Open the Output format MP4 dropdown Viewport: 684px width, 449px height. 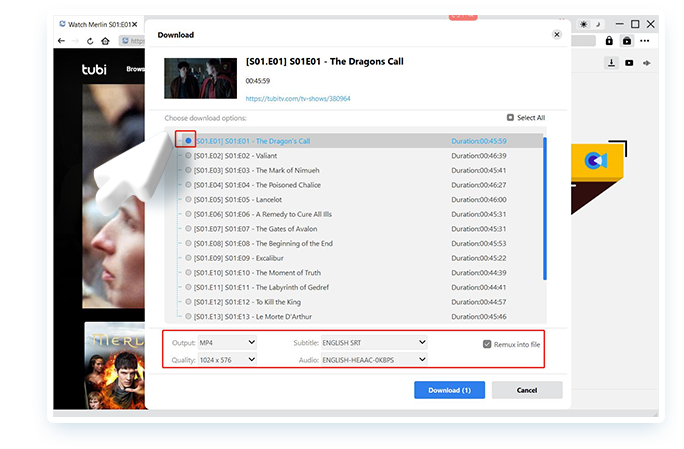tap(227, 343)
